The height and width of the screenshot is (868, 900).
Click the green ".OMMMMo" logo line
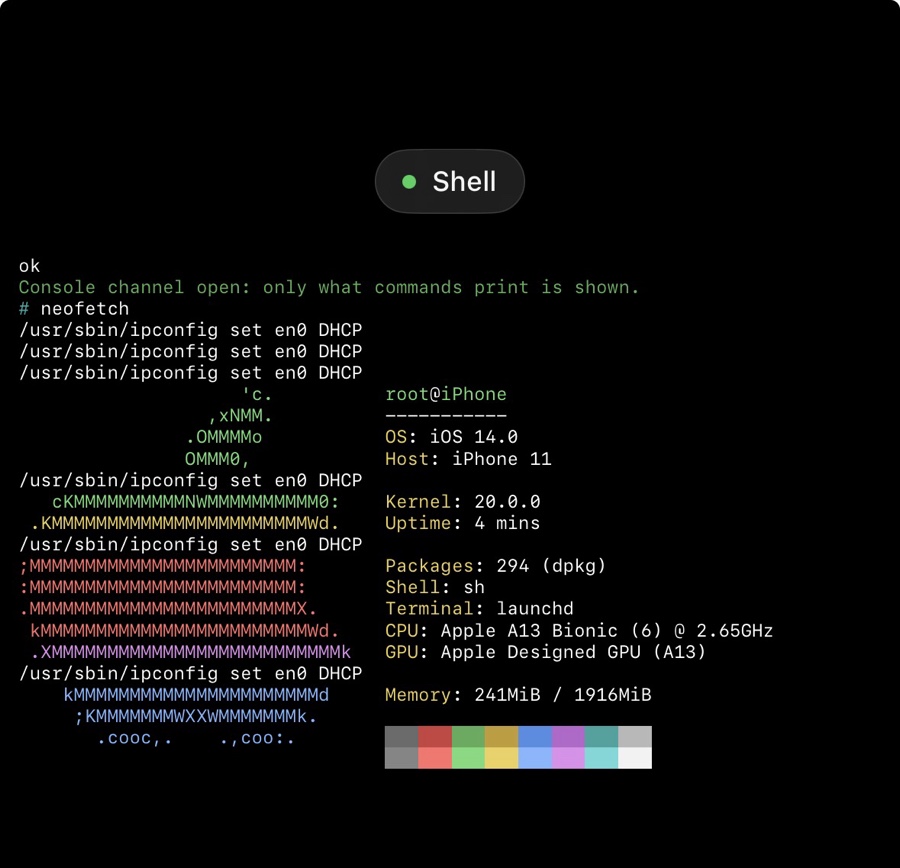224,437
